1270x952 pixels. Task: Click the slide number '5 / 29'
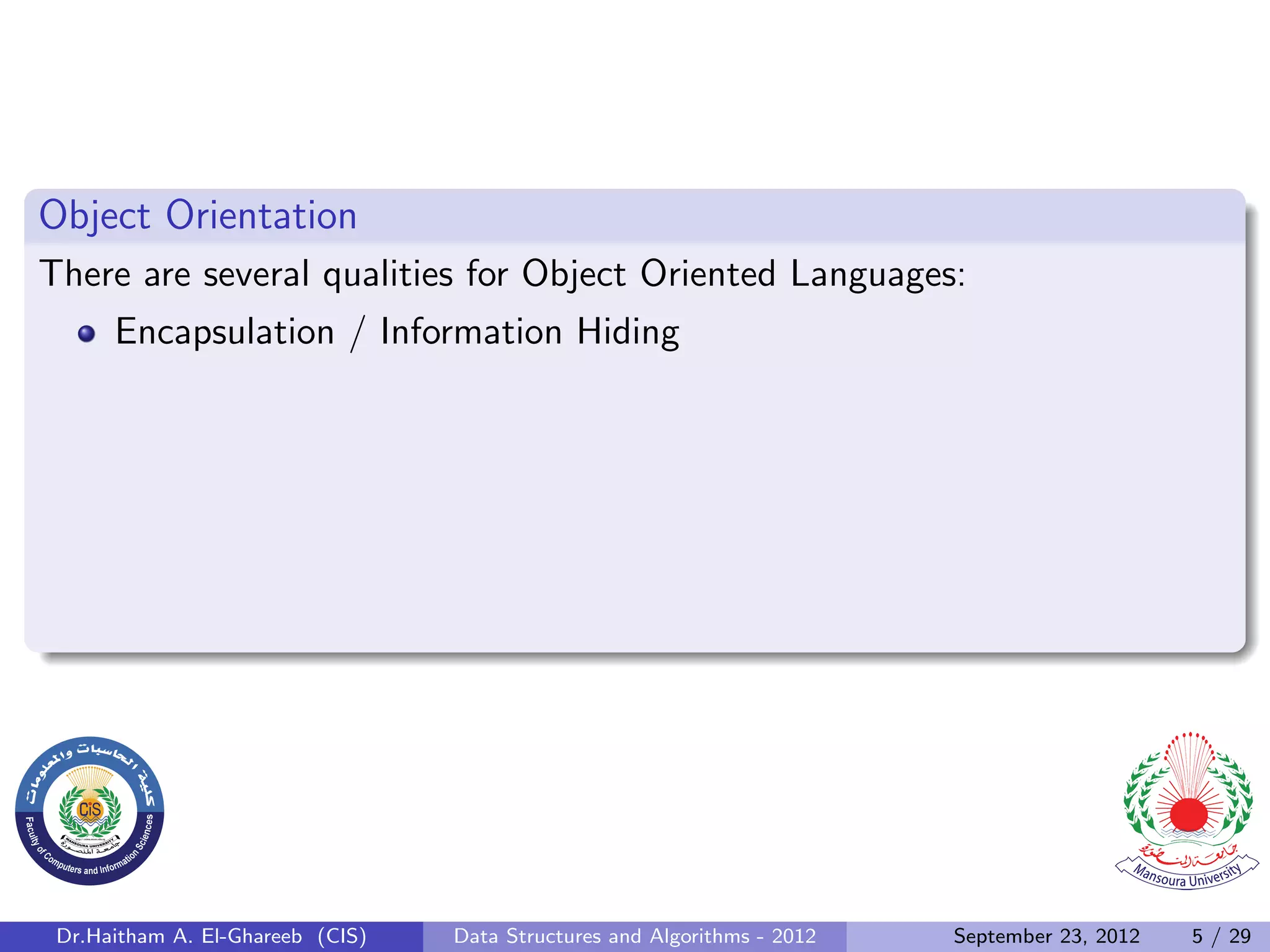(1222, 936)
